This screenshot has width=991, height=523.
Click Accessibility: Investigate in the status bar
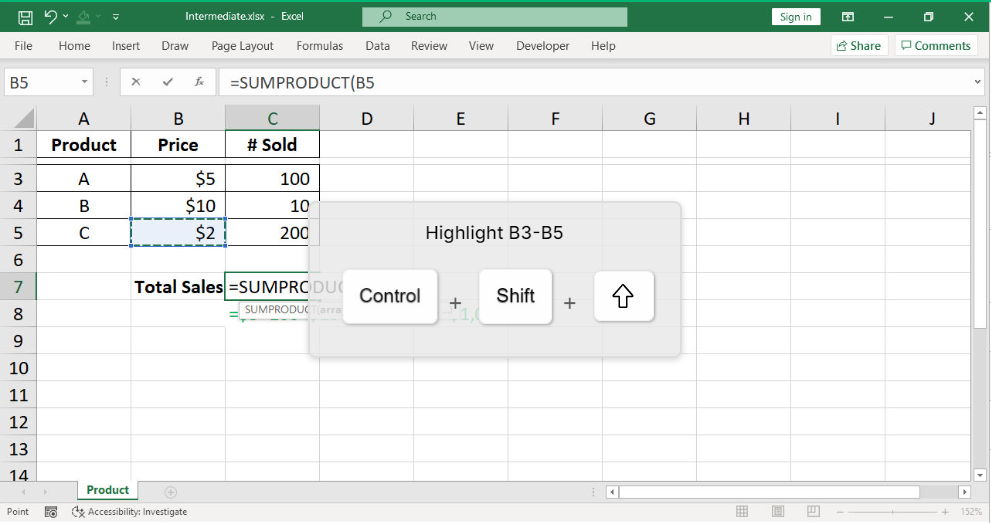(x=130, y=512)
